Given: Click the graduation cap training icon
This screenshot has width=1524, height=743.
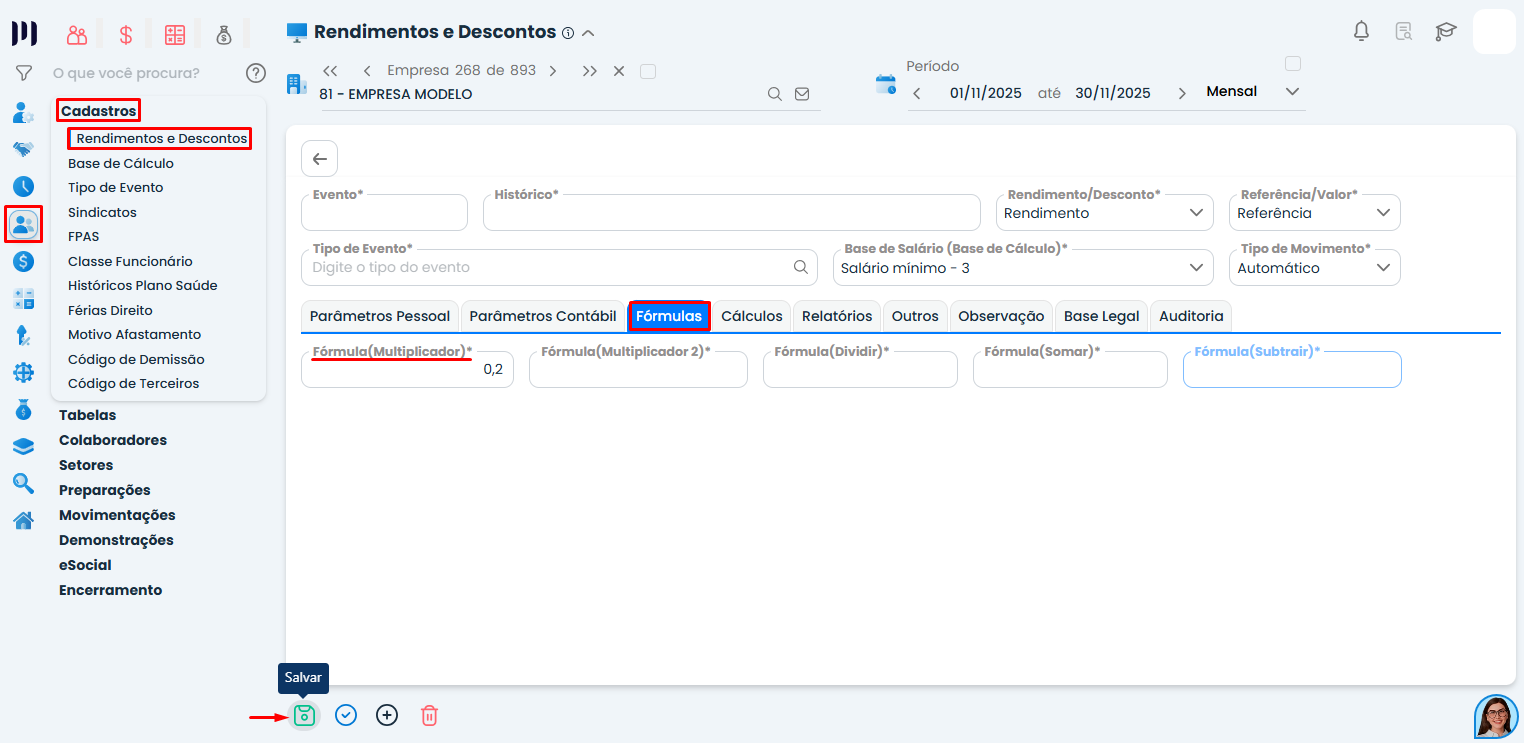Looking at the screenshot, I should click(x=1445, y=31).
